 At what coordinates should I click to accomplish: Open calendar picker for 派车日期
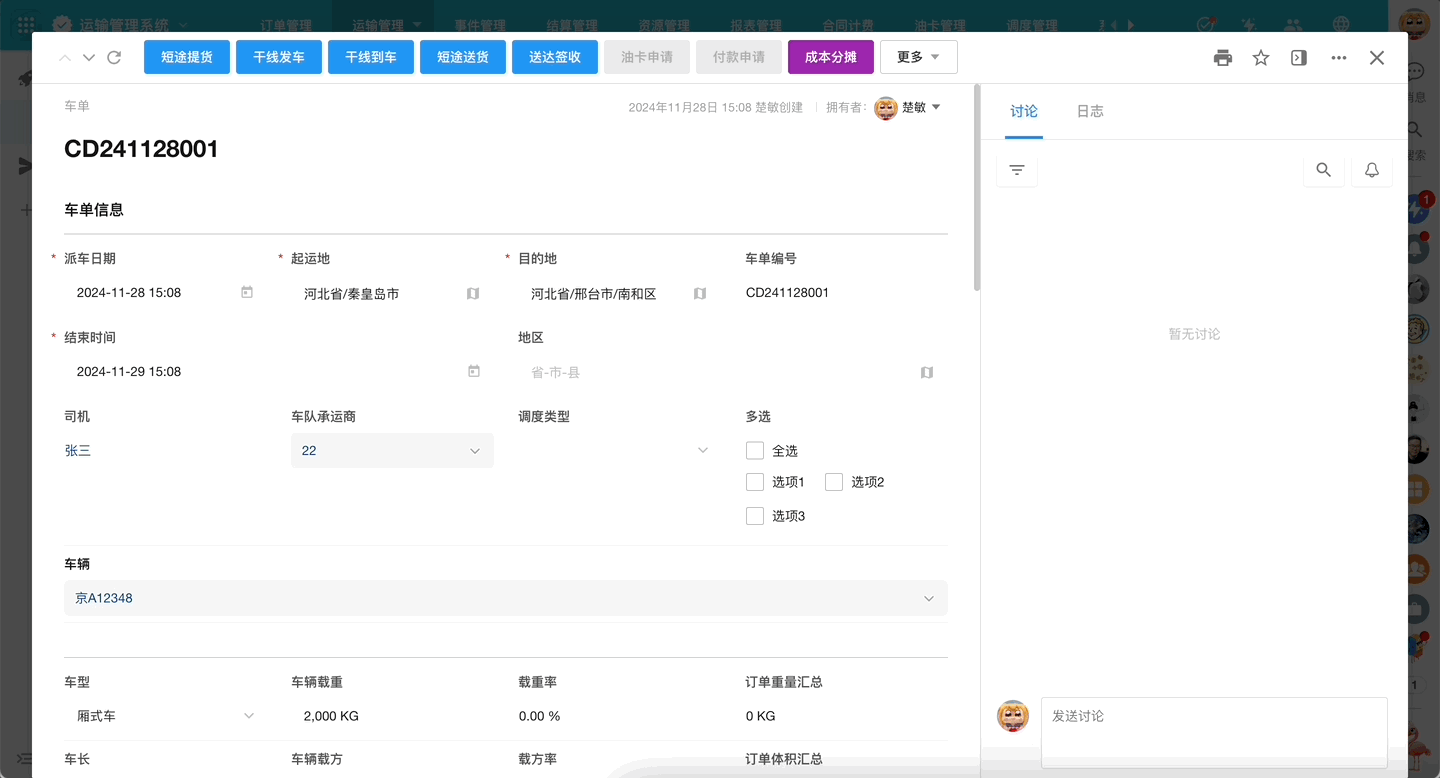247,293
